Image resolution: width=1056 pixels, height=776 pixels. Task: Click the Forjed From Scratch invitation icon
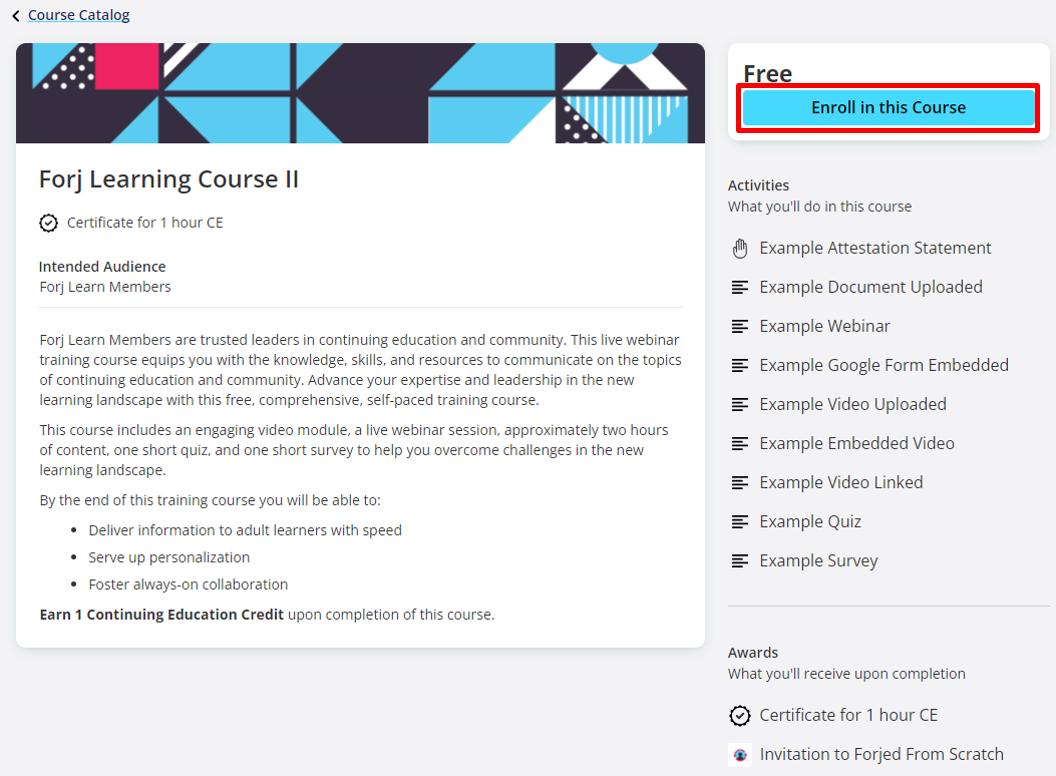[740, 755]
